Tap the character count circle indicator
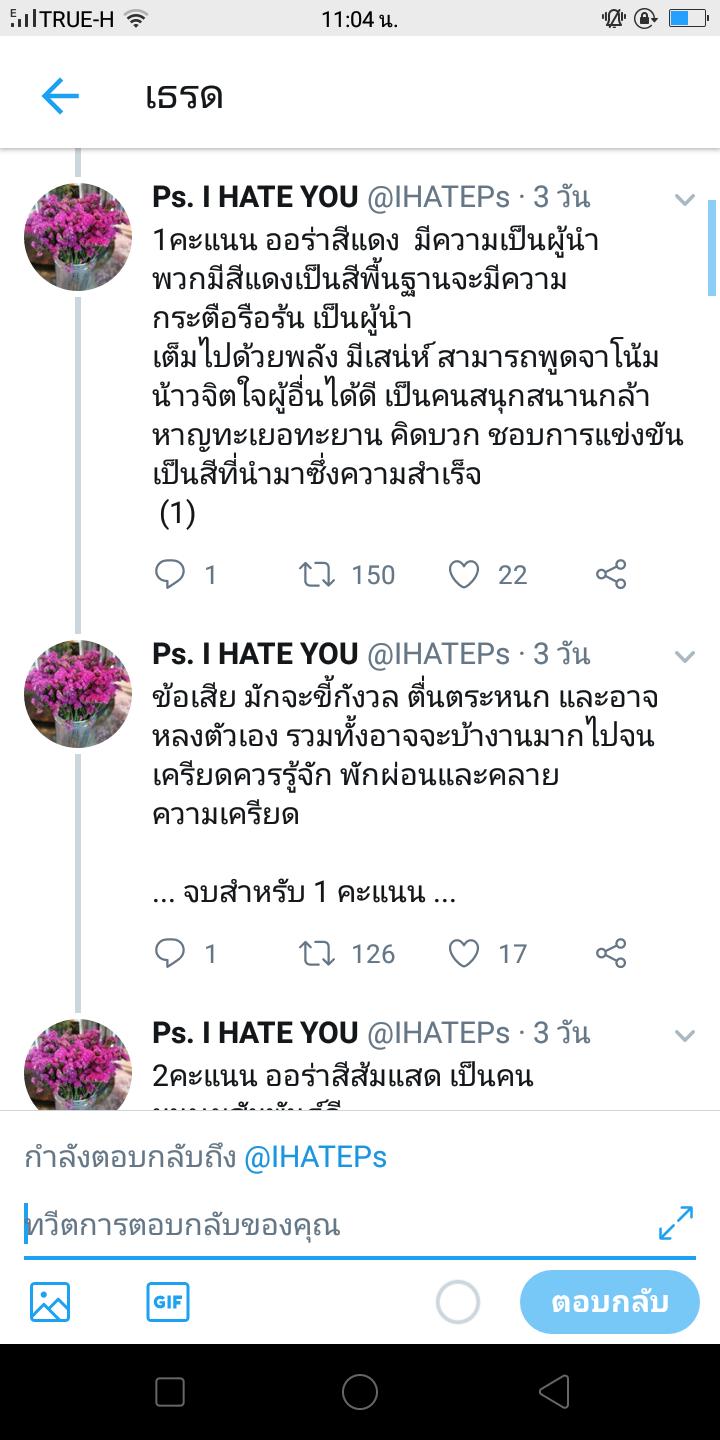720x1440 pixels. [458, 1302]
